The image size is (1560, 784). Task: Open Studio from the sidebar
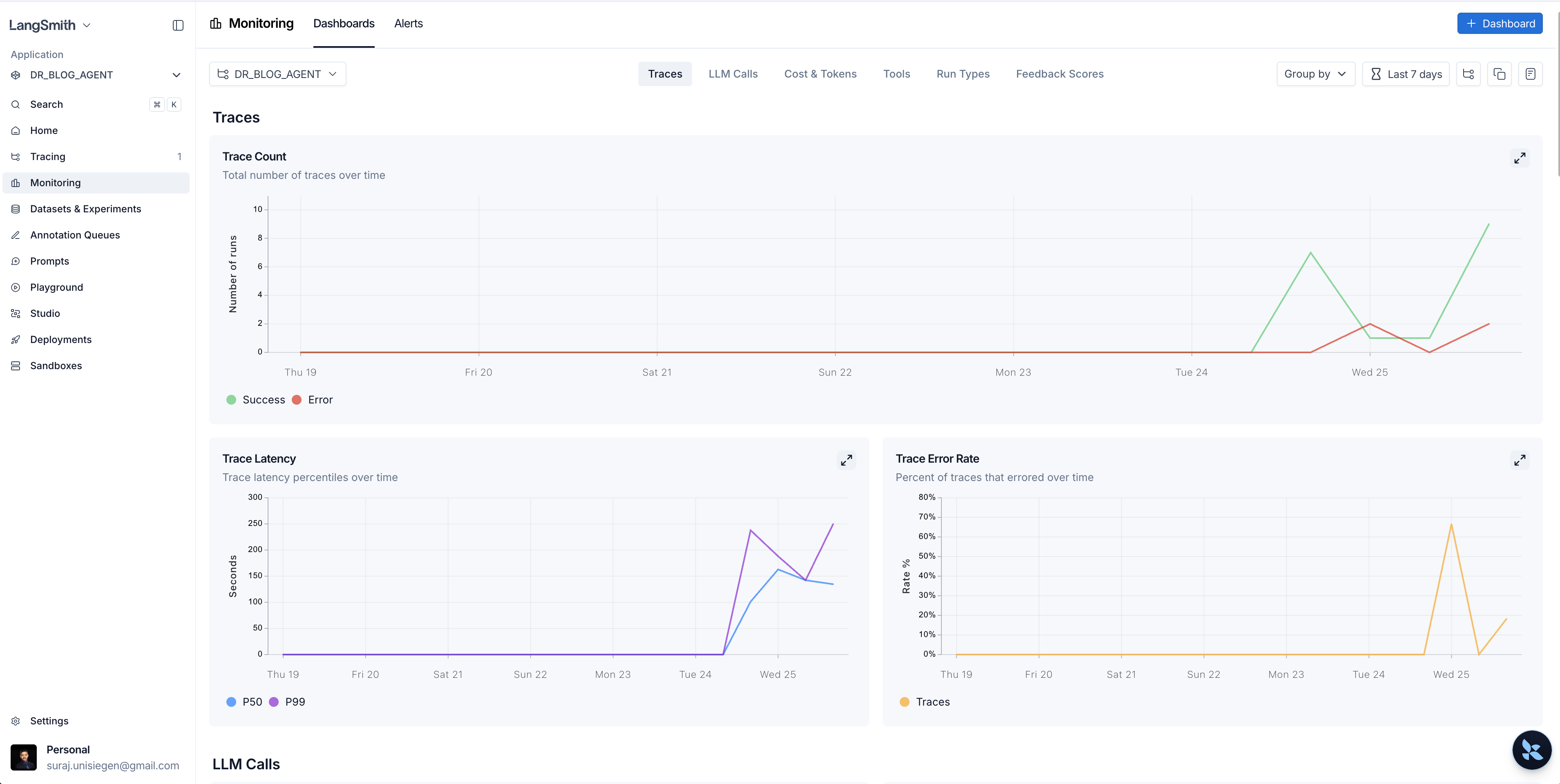(45, 313)
